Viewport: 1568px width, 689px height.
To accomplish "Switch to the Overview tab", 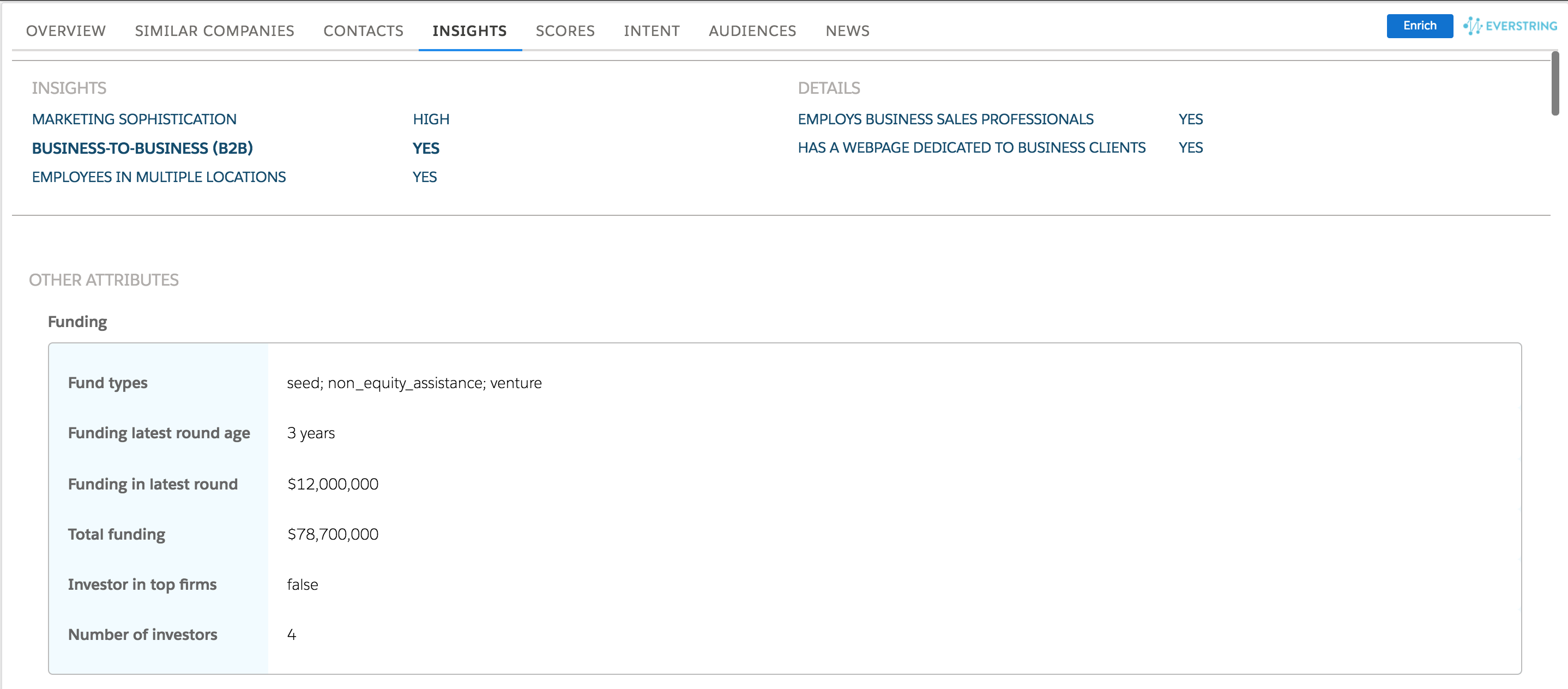I will pos(65,31).
